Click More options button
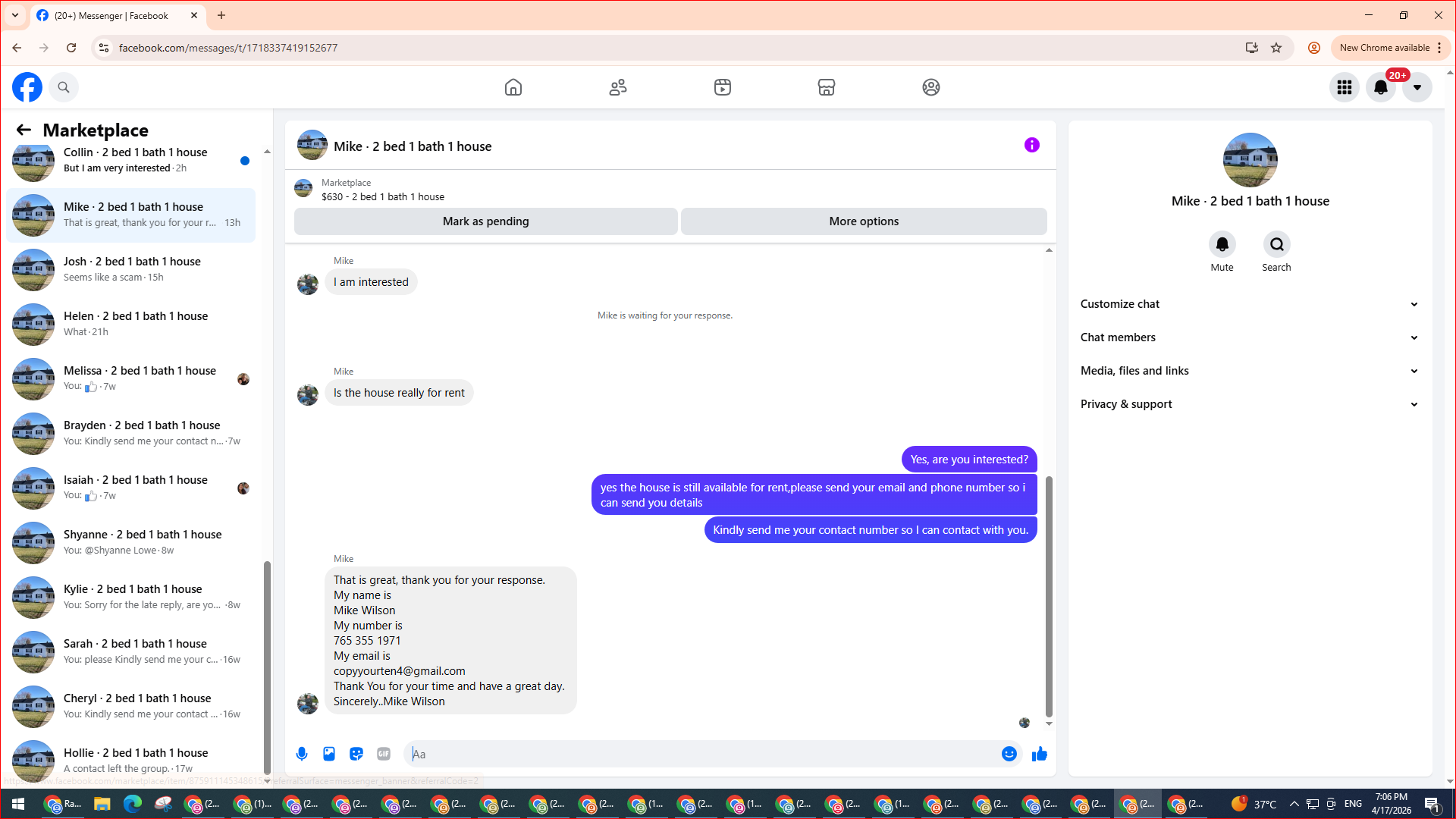 click(864, 221)
